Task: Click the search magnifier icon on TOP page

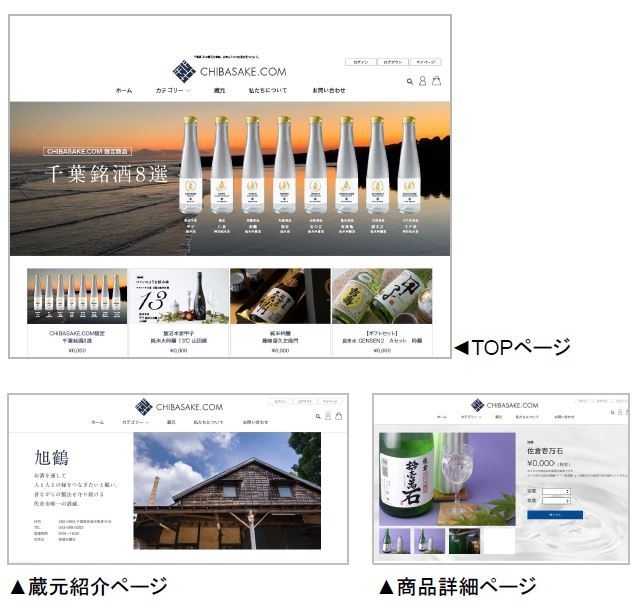Action: tap(410, 81)
